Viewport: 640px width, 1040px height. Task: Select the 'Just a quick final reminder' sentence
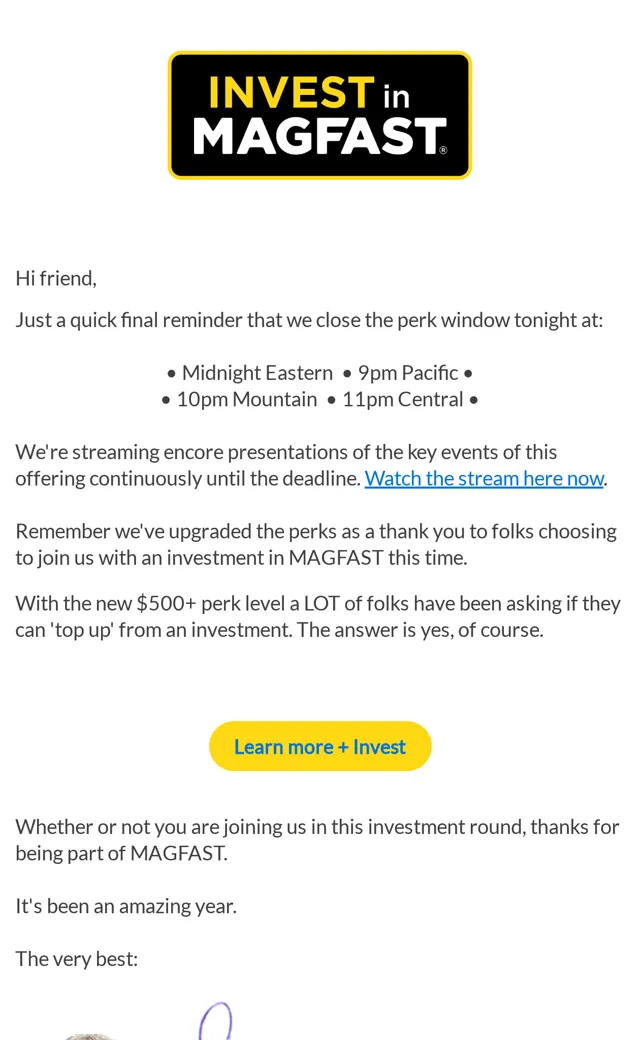pos(309,320)
